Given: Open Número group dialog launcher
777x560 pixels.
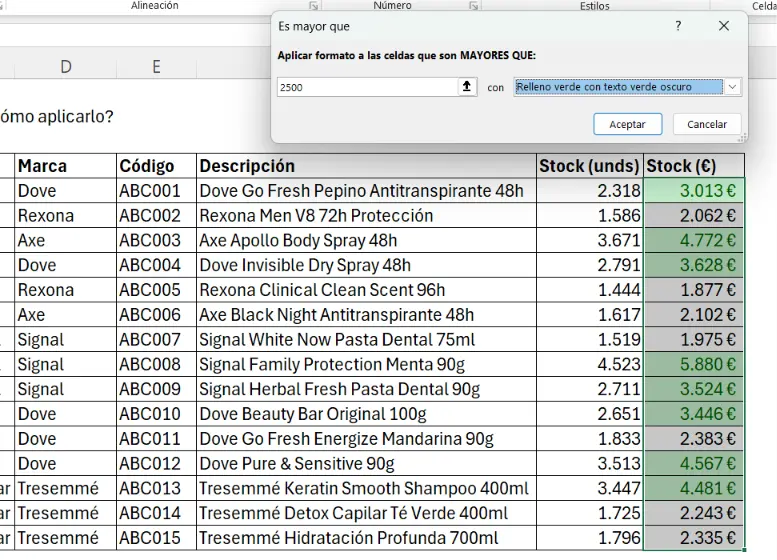Looking at the screenshot, I should pos(474,5).
